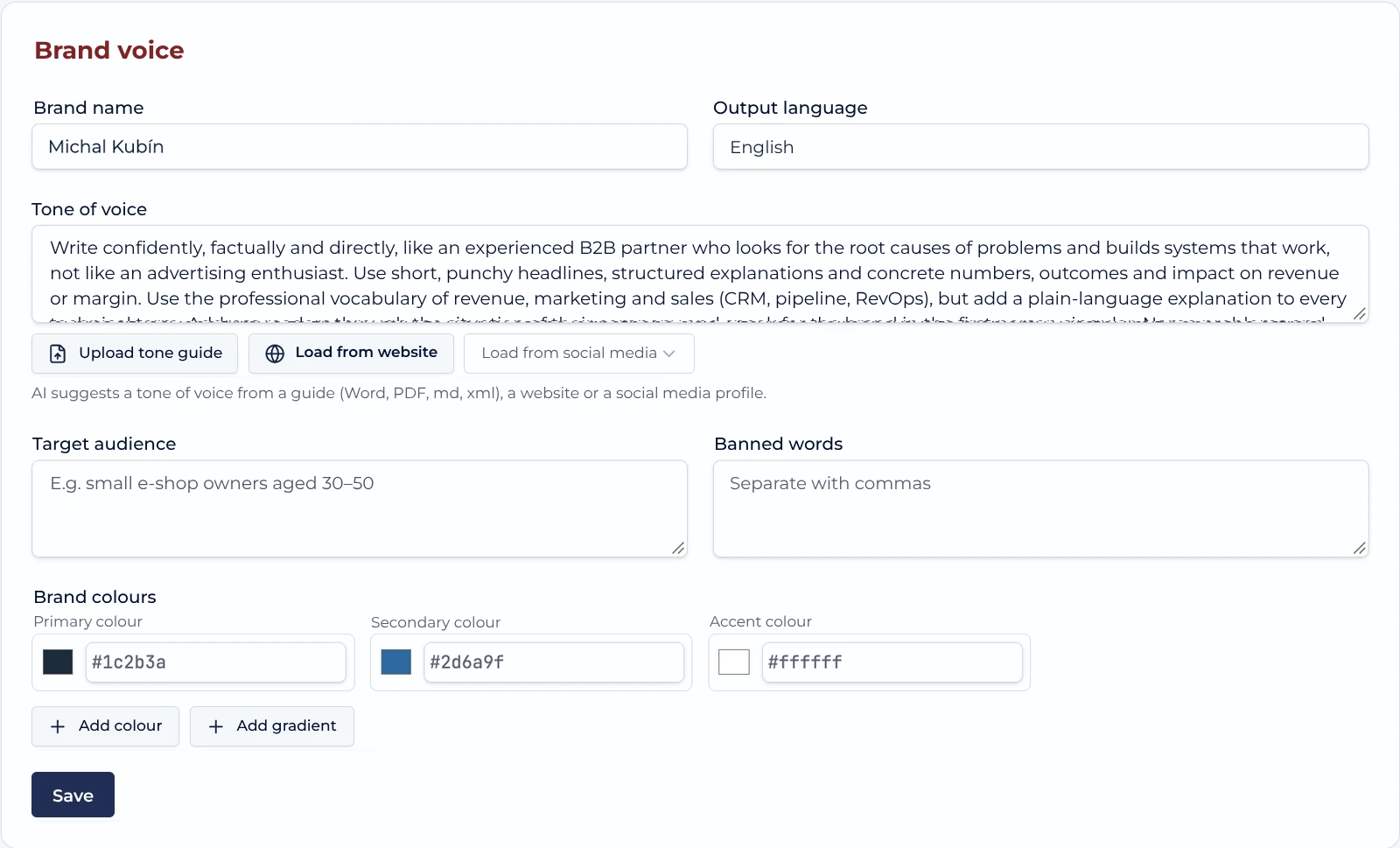Click into the Target audience text area
Viewport: 1400px width, 848px height.
tap(360, 509)
